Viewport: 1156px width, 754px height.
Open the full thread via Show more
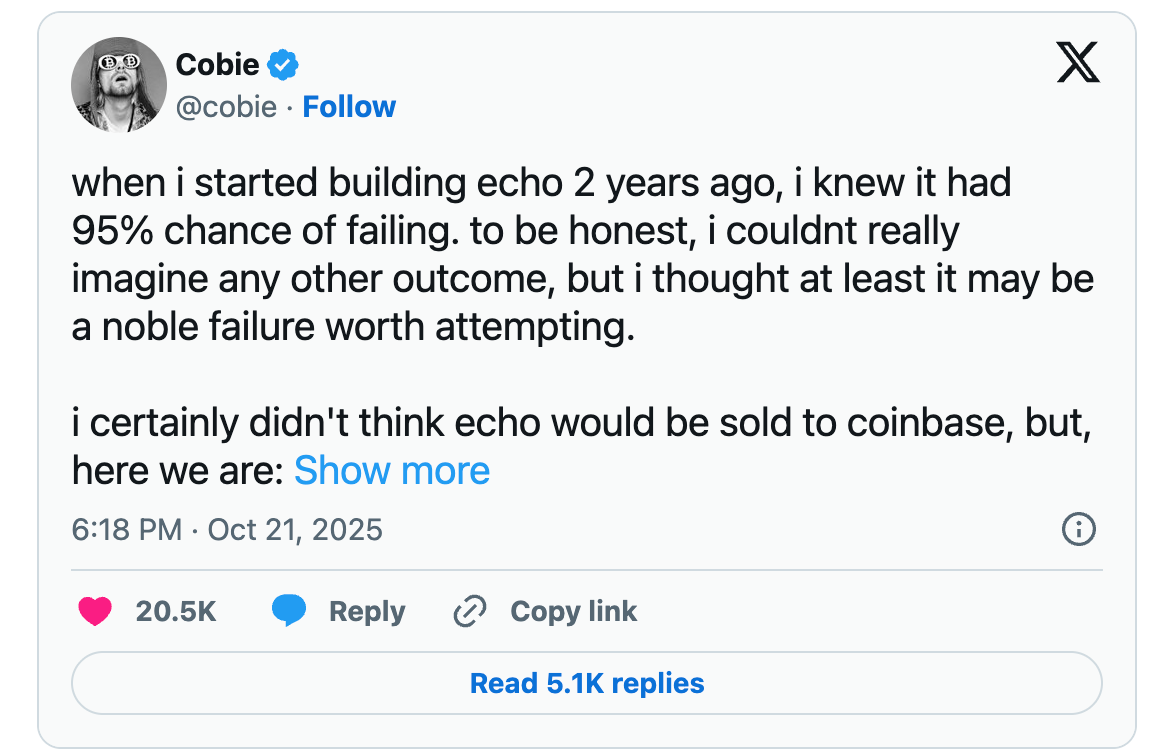click(391, 470)
